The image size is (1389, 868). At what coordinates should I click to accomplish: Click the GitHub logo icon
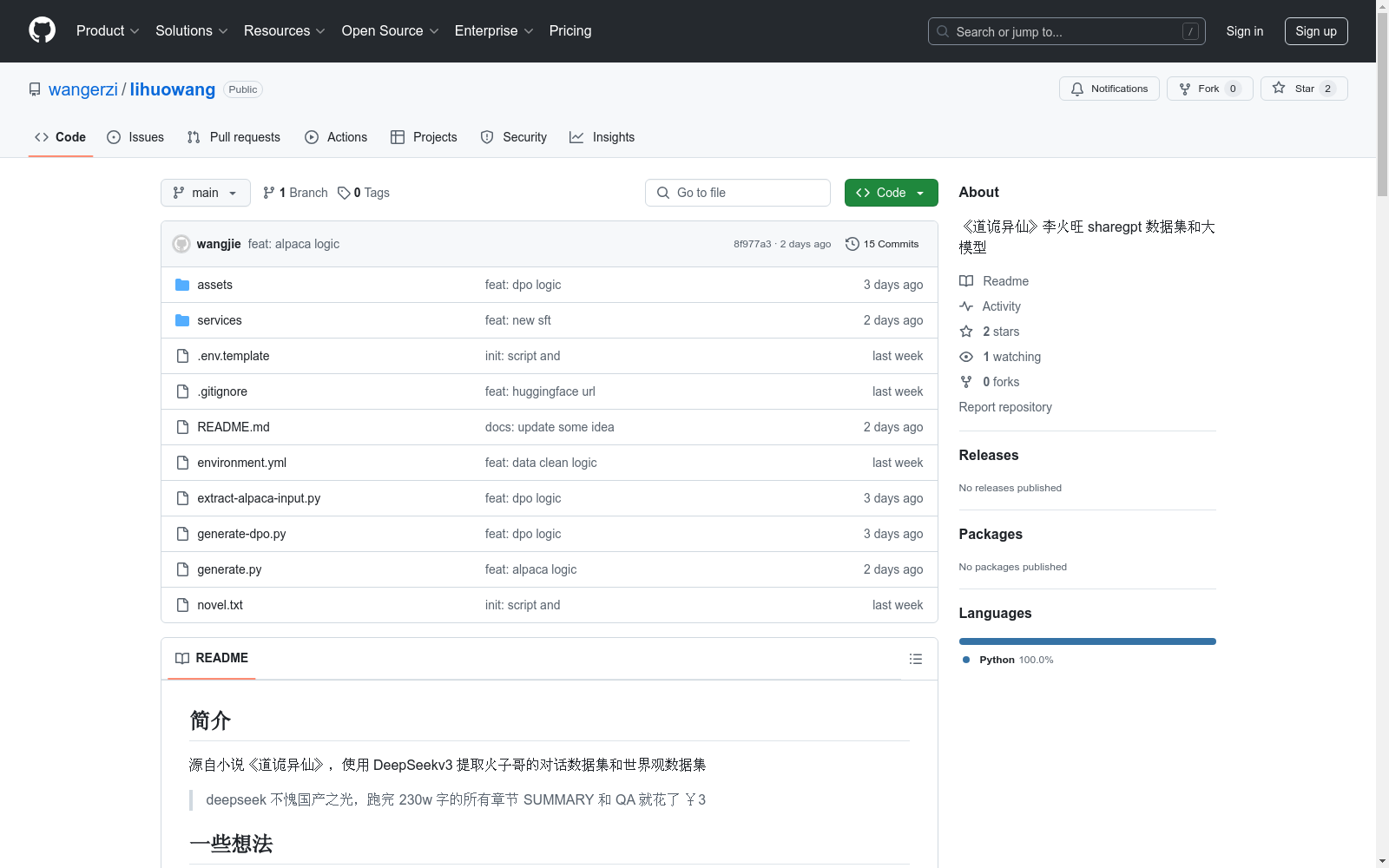[42, 30]
